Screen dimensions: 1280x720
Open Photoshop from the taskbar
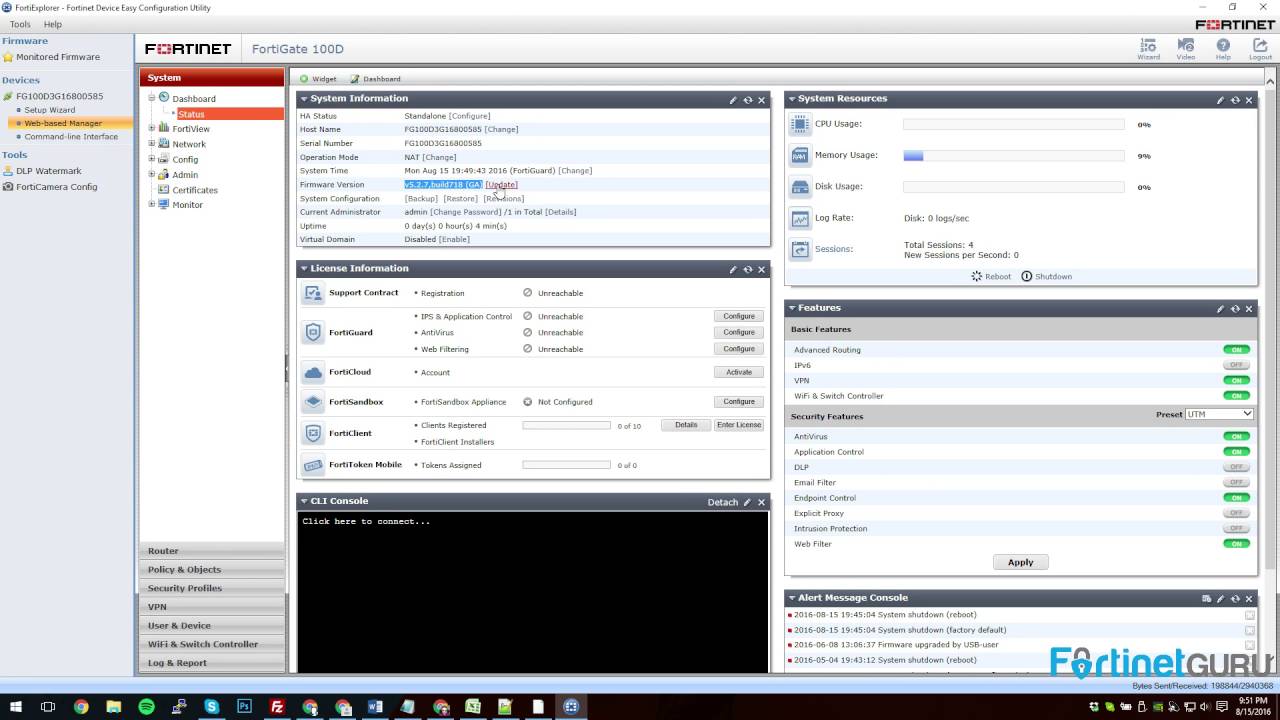244,707
